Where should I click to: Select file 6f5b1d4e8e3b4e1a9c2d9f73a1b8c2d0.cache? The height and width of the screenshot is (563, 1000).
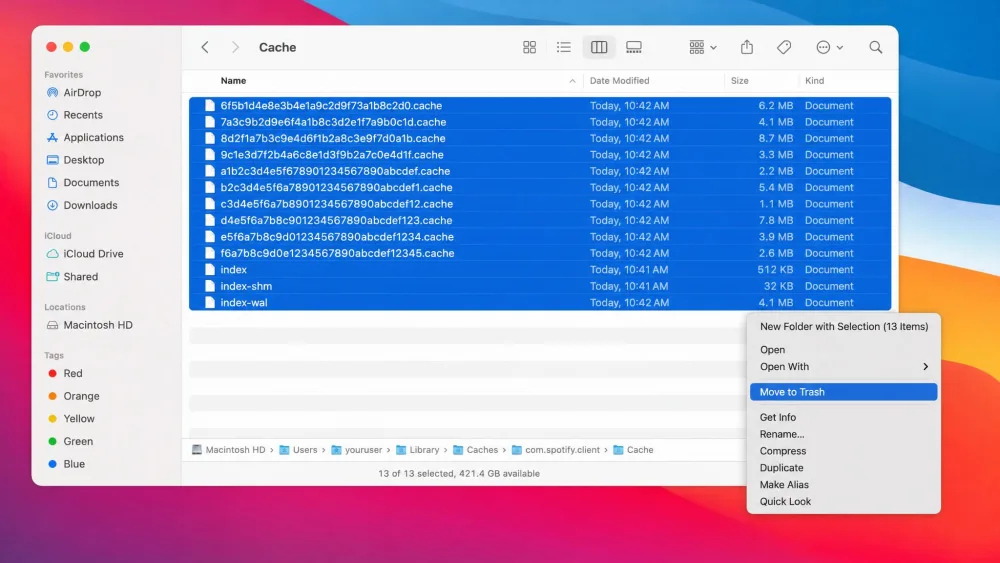(540, 106)
